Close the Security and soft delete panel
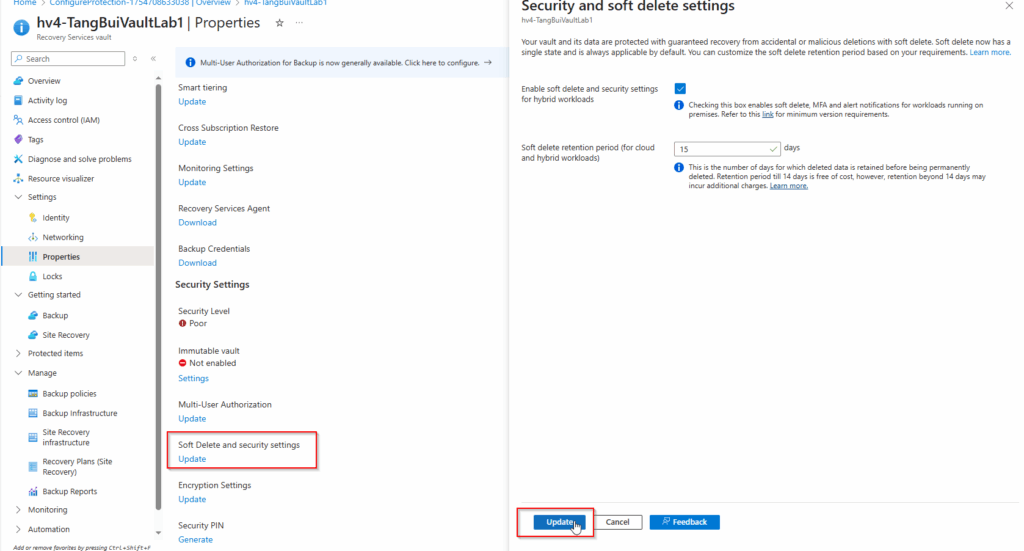This screenshot has height=551, width=1024. 1010,6
